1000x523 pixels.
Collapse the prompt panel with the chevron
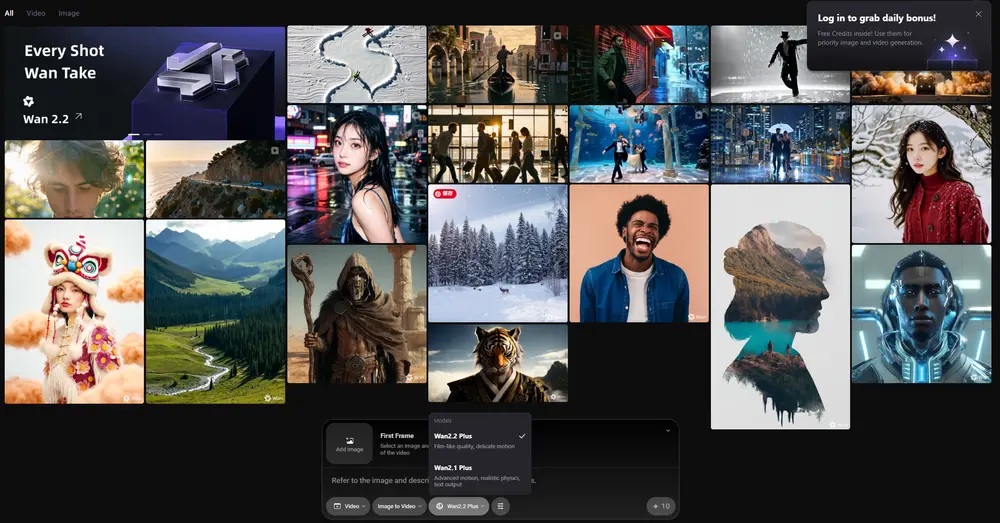pos(667,431)
